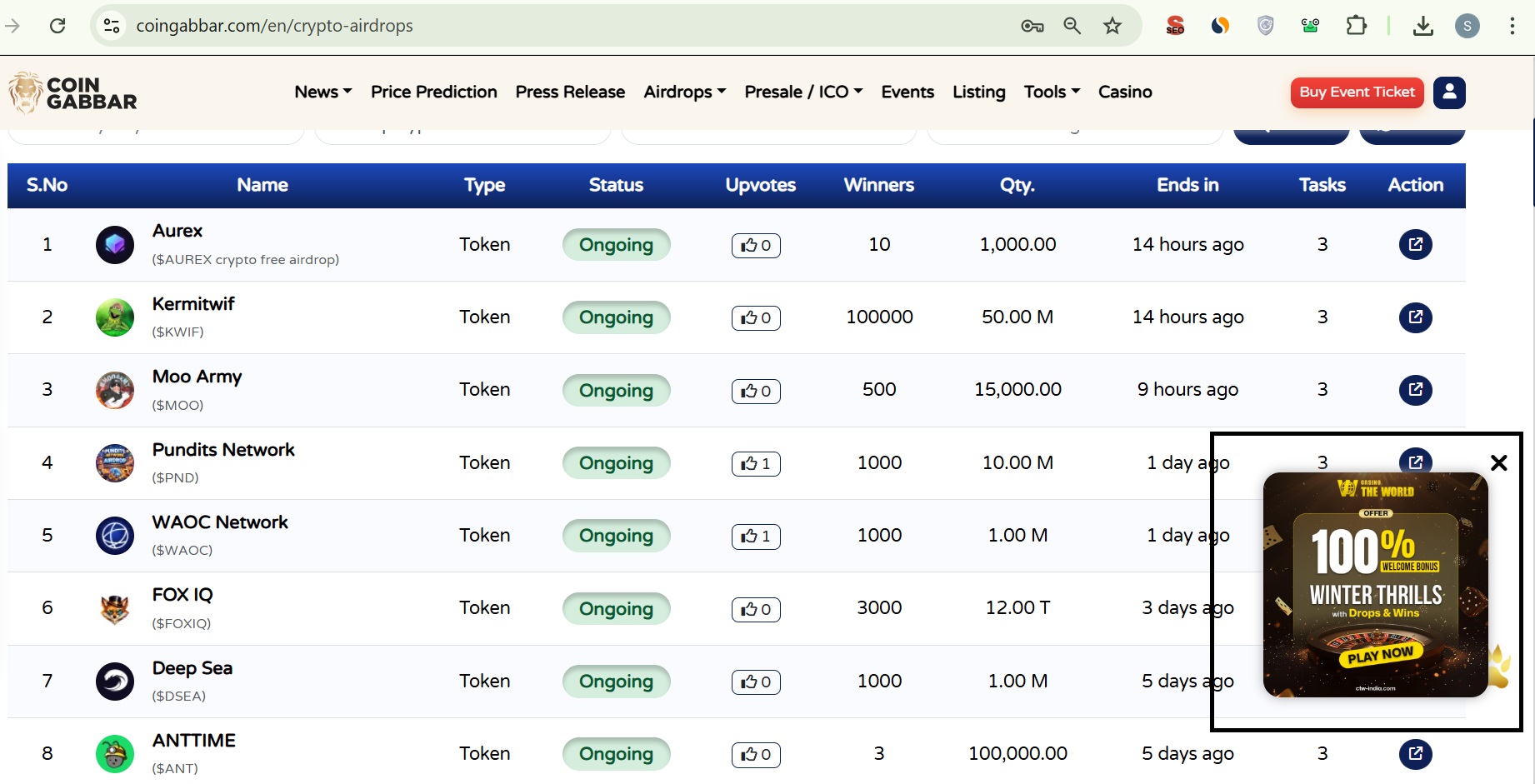Open the ANTTIME airdrop action icon
1535x784 pixels.
click(x=1415, y=754)
